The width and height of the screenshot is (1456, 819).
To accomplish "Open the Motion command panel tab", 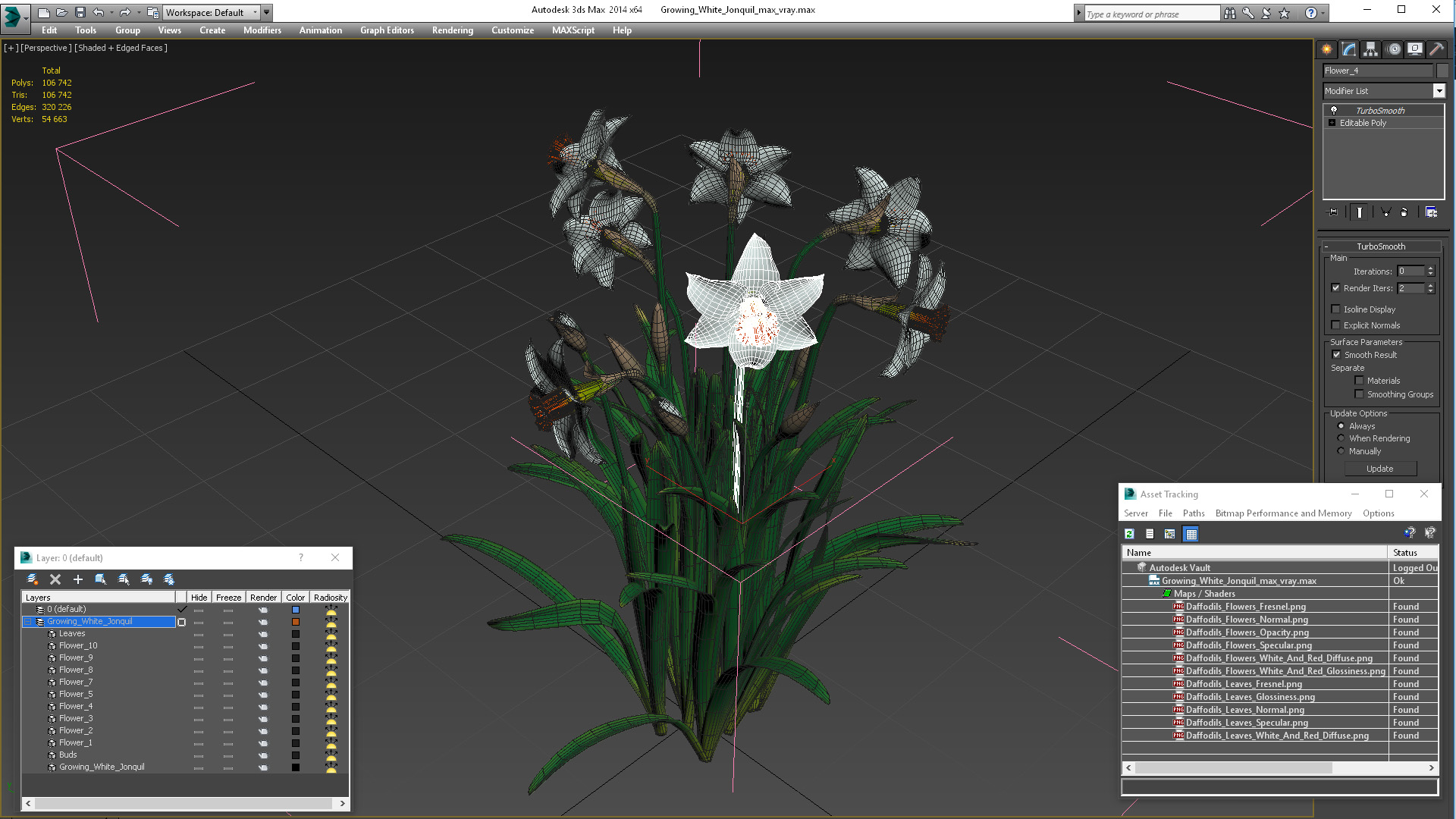I will (x=1394, y=49).
